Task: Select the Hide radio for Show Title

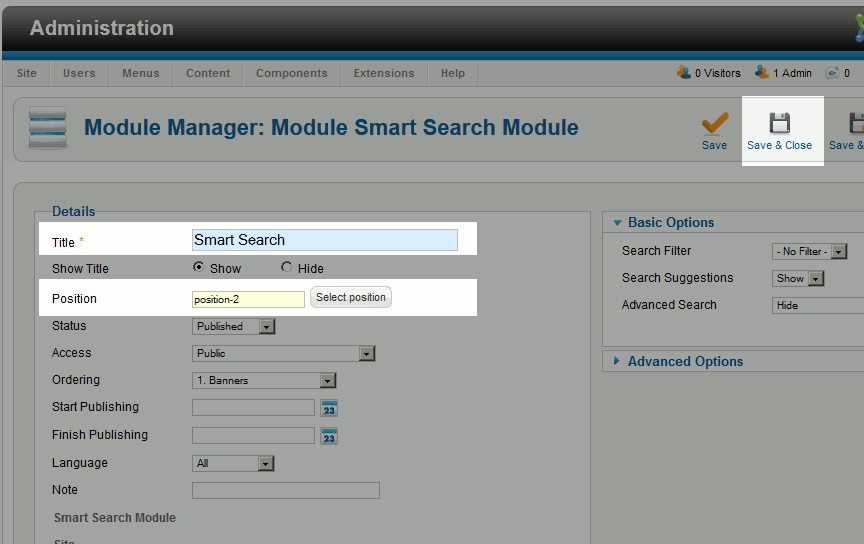Action: point(287,268)
